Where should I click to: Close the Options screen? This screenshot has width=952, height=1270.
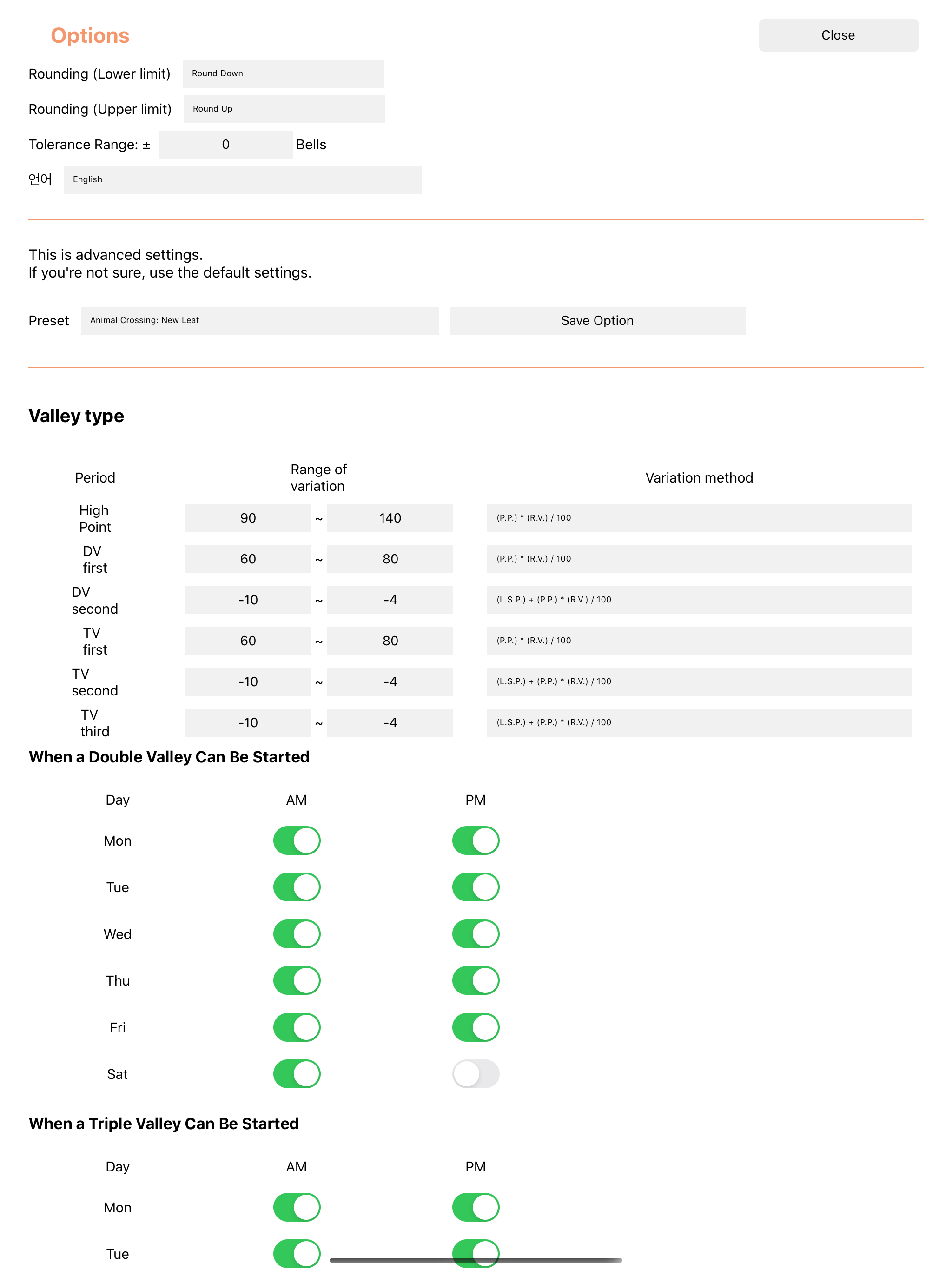tap(838, 35)
